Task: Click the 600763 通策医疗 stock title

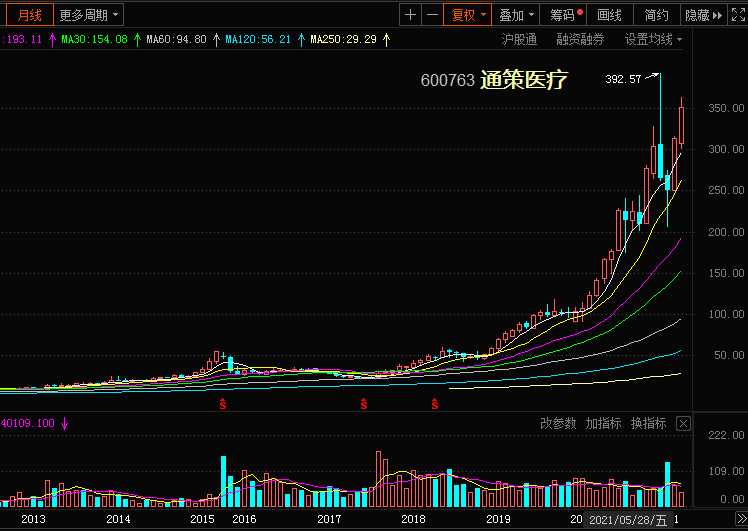Action: tap(494, 80)
